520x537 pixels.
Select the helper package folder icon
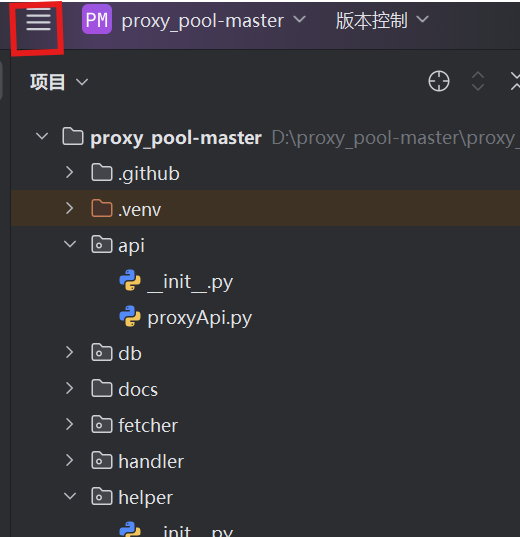tap(102, 496)
